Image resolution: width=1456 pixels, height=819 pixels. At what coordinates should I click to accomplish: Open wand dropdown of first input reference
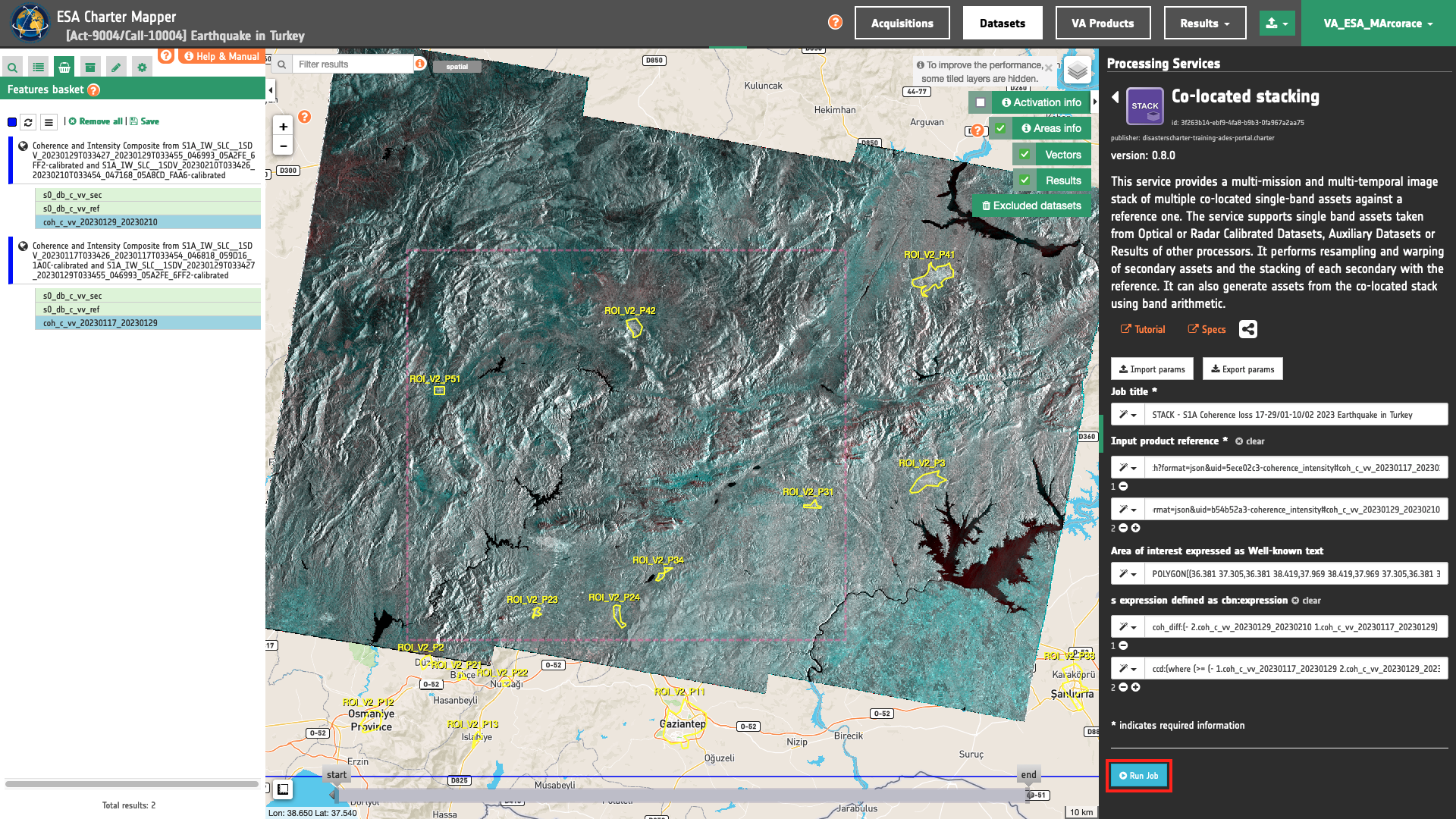point(1127,468)
